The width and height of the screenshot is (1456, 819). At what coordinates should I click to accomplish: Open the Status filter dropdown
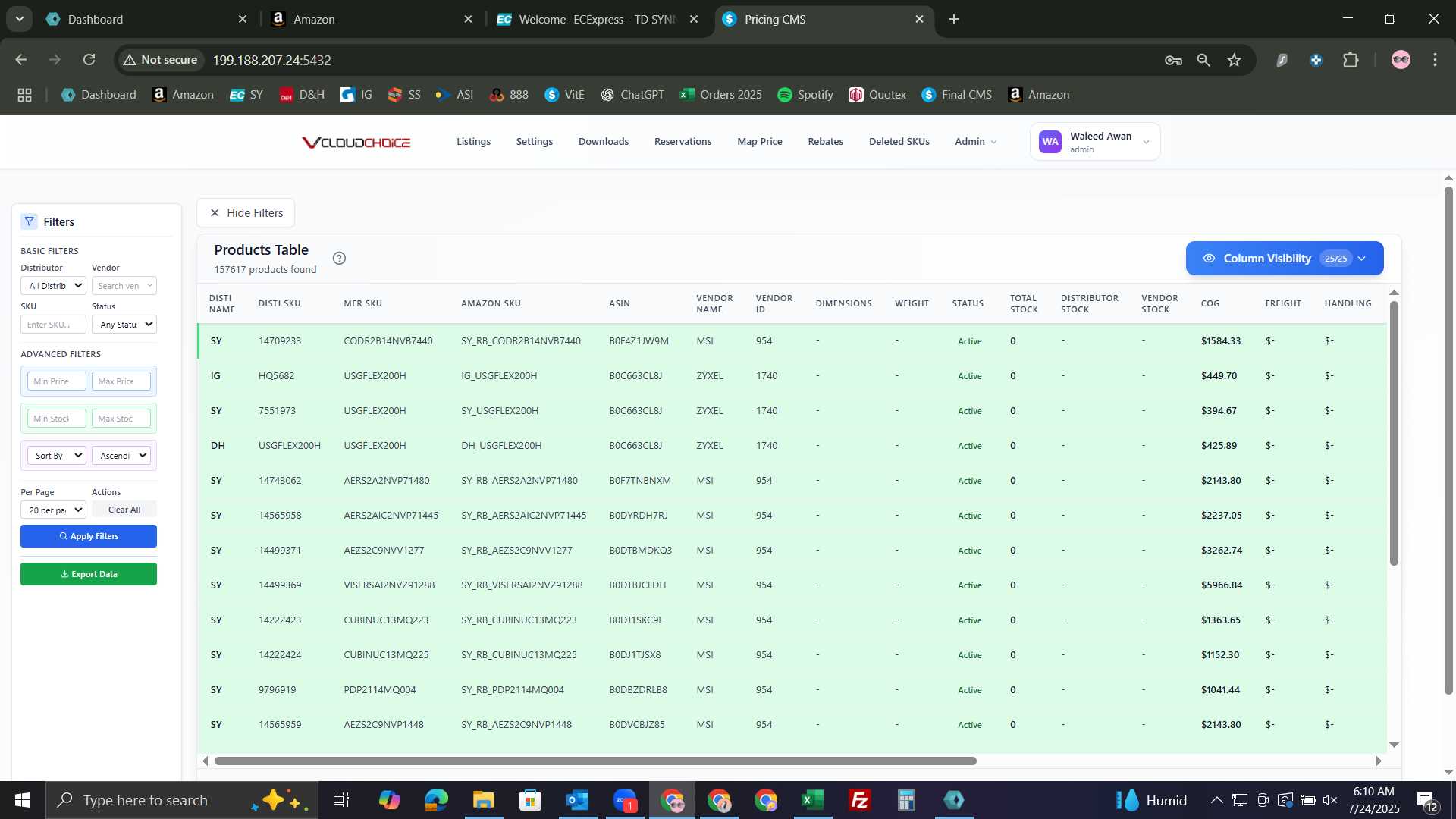pyautogui.click(x=124, y=325)
